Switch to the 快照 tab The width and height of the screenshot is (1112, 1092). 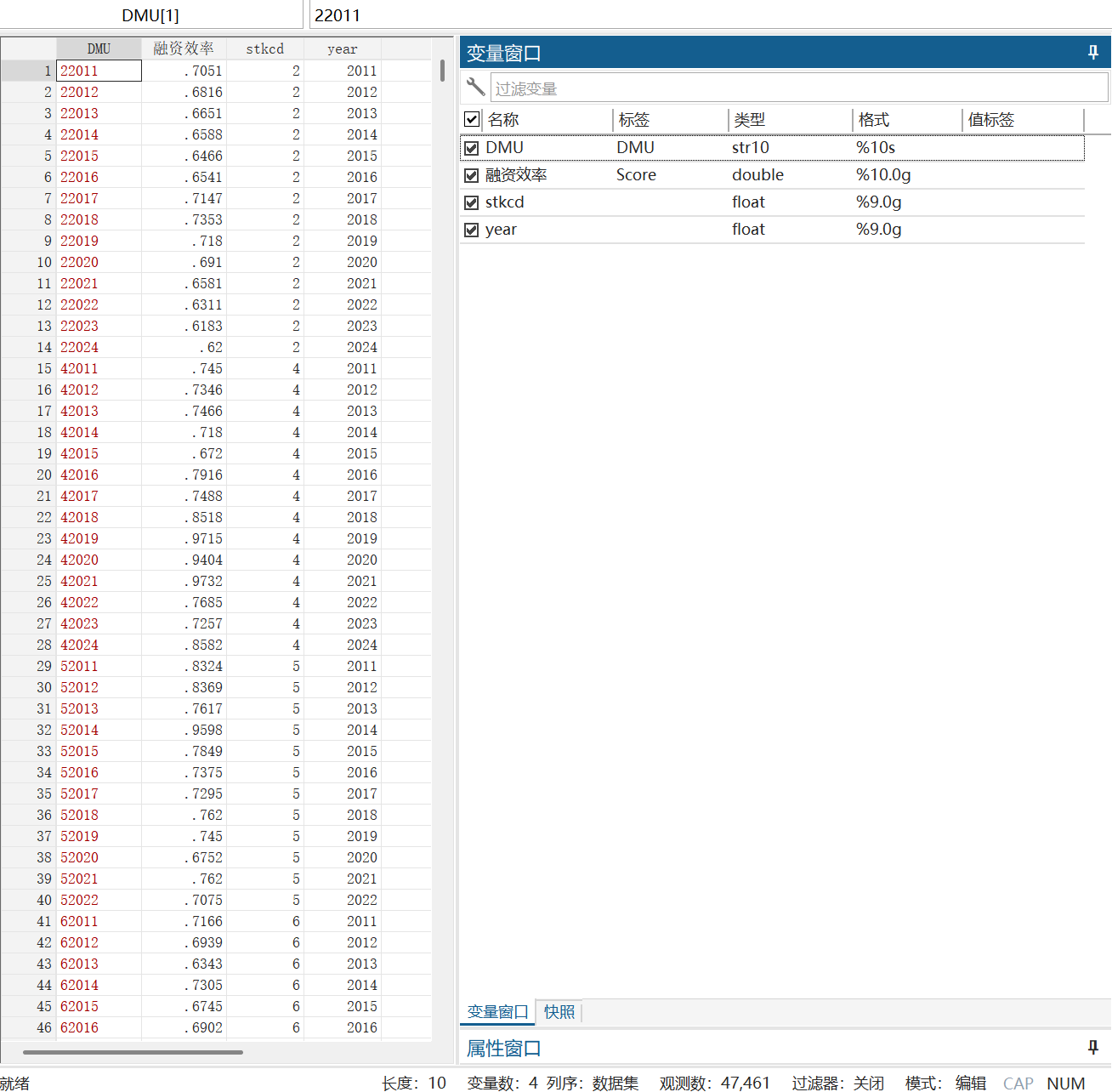tap(559, 1012)
